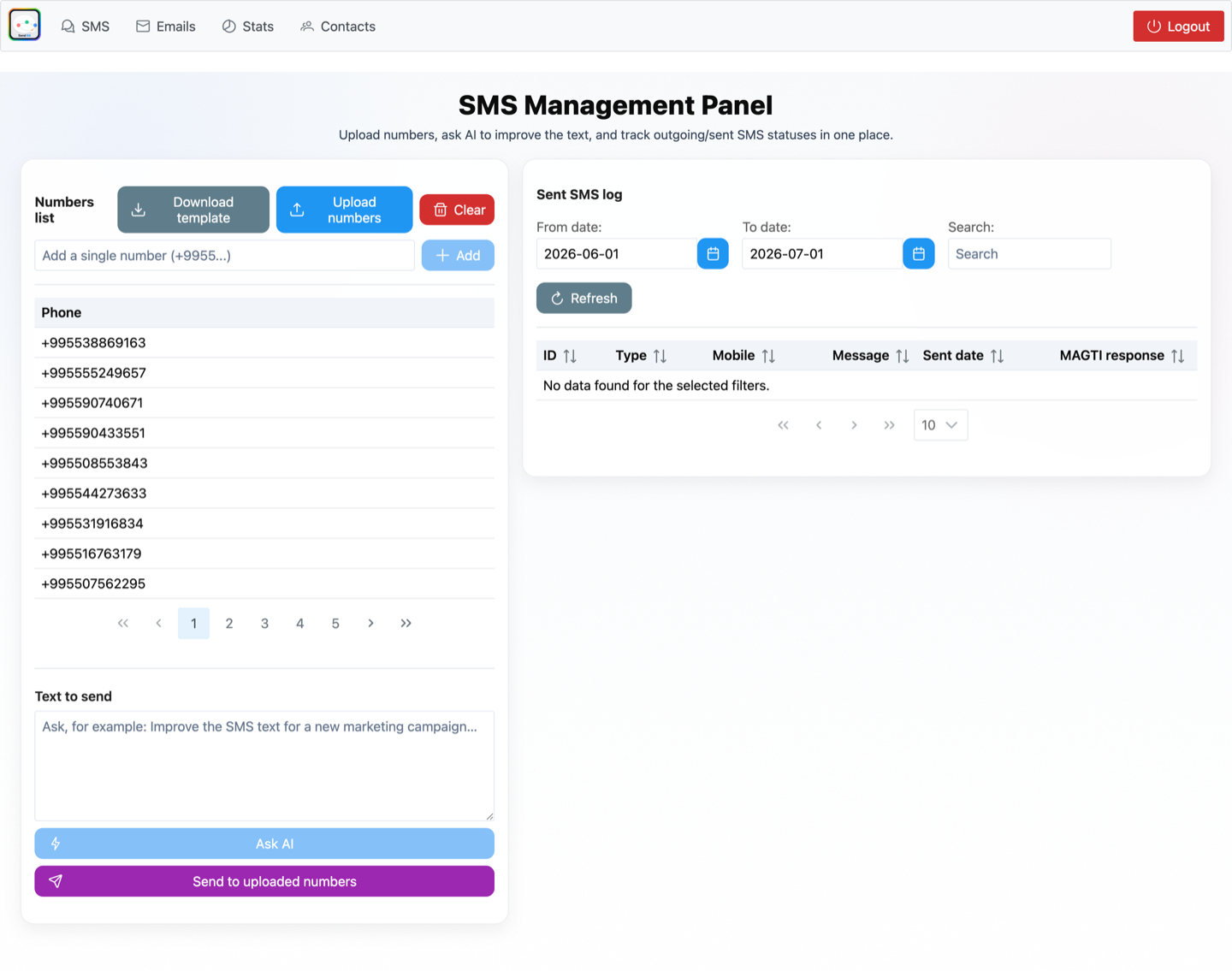Go to next page of numbers list
This screenshot has height=971, width=1232.
coord(370,624)
